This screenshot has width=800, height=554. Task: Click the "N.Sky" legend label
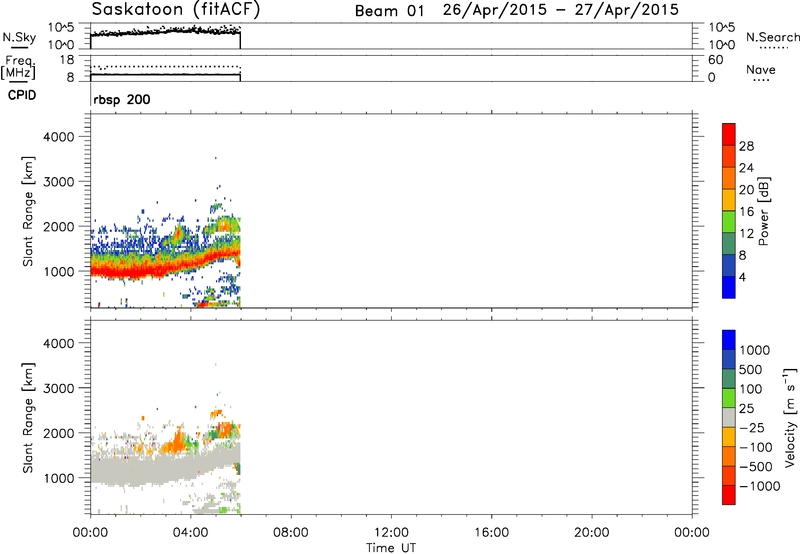pos(19,37)
